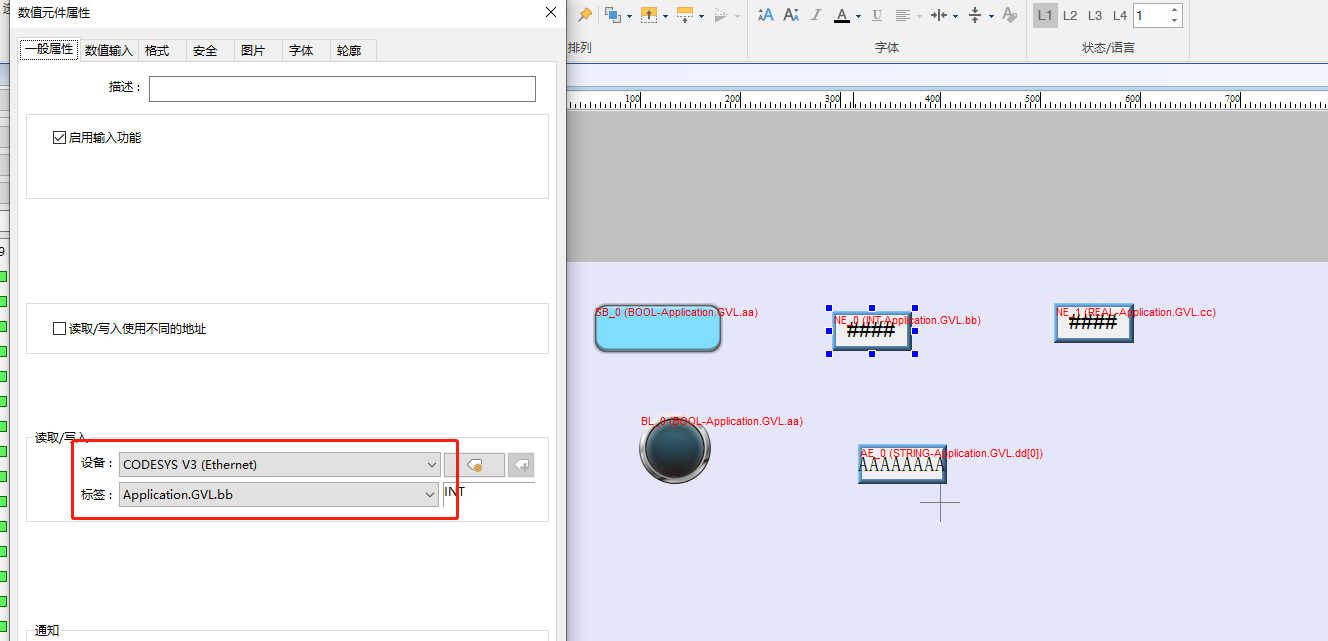Click the 字体 ribbon group label
This screenshot has height=641, width=1328.
pyautogui.click(x=887, y=48)
